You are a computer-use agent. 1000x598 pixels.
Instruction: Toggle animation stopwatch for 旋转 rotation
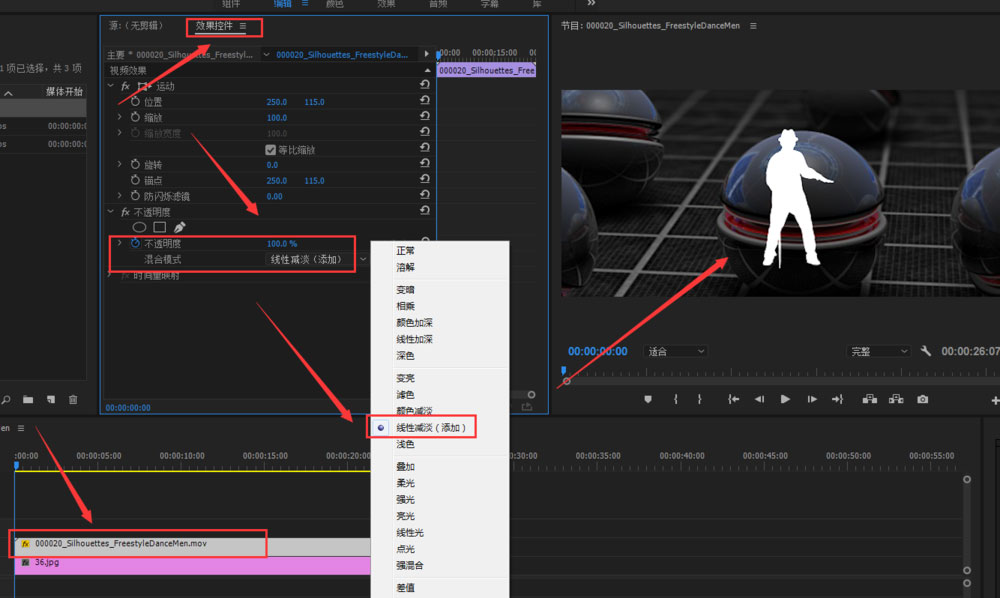tap(135, 165)
